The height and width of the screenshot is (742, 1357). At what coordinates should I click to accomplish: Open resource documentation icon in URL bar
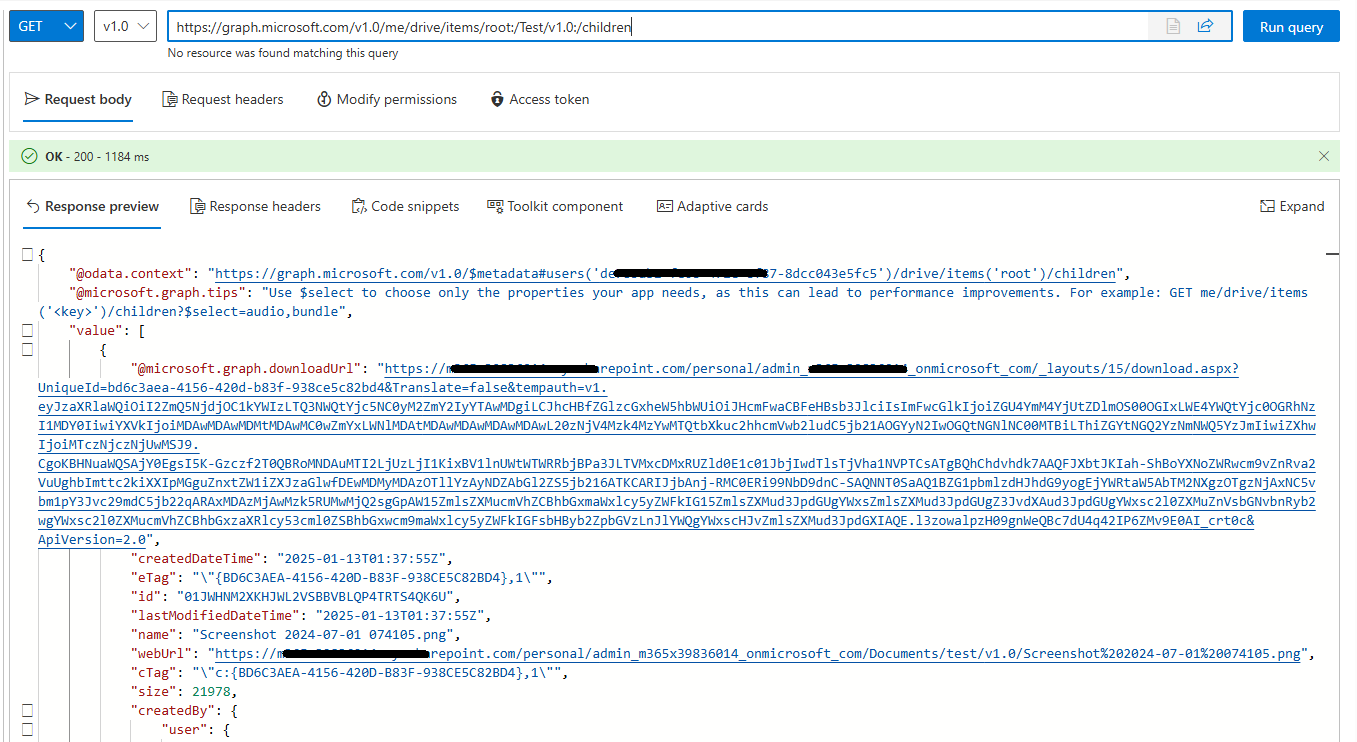1174,26
